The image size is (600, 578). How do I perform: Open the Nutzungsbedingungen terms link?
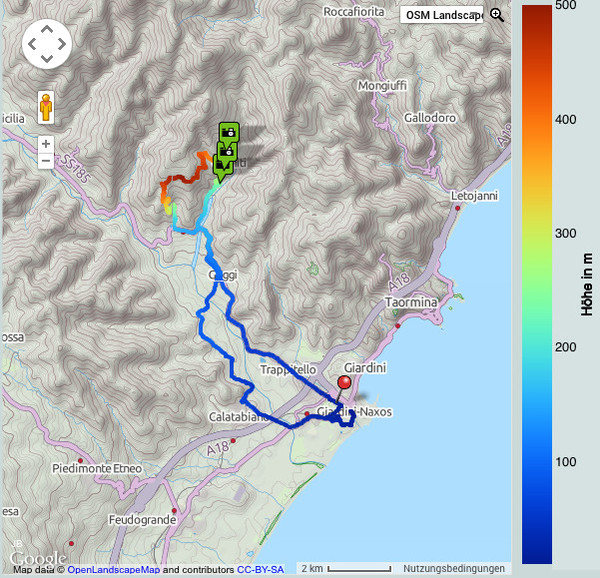[x=456, y=569]
